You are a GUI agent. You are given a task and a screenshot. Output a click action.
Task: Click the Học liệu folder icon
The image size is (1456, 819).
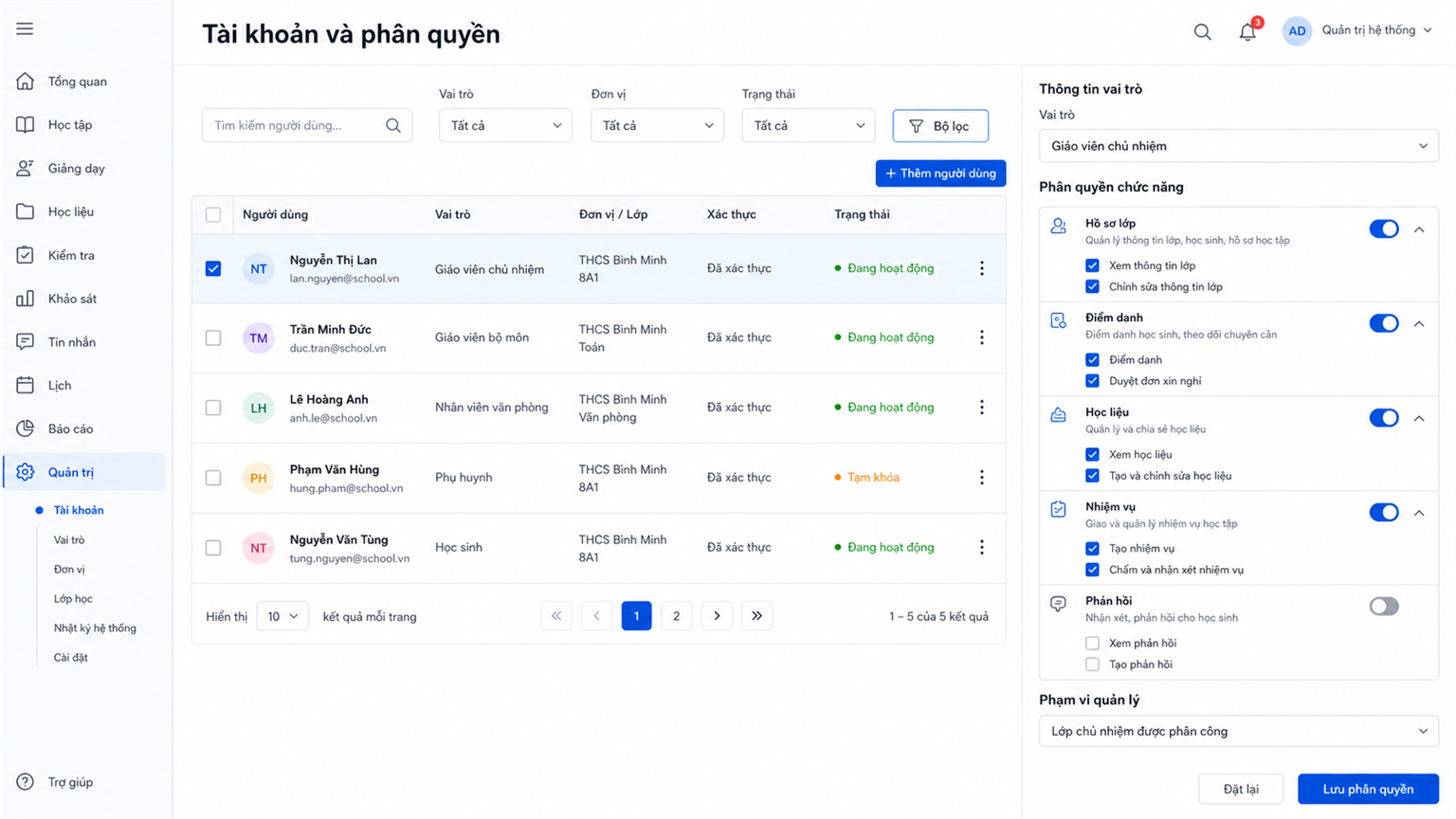point(26,211)
